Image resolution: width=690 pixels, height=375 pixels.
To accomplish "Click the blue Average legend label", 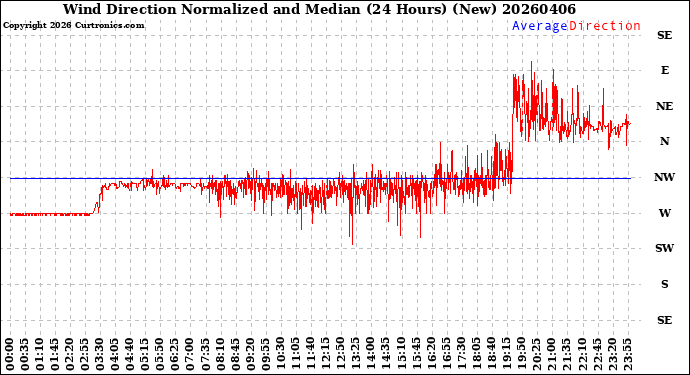I will click(540, 26).
